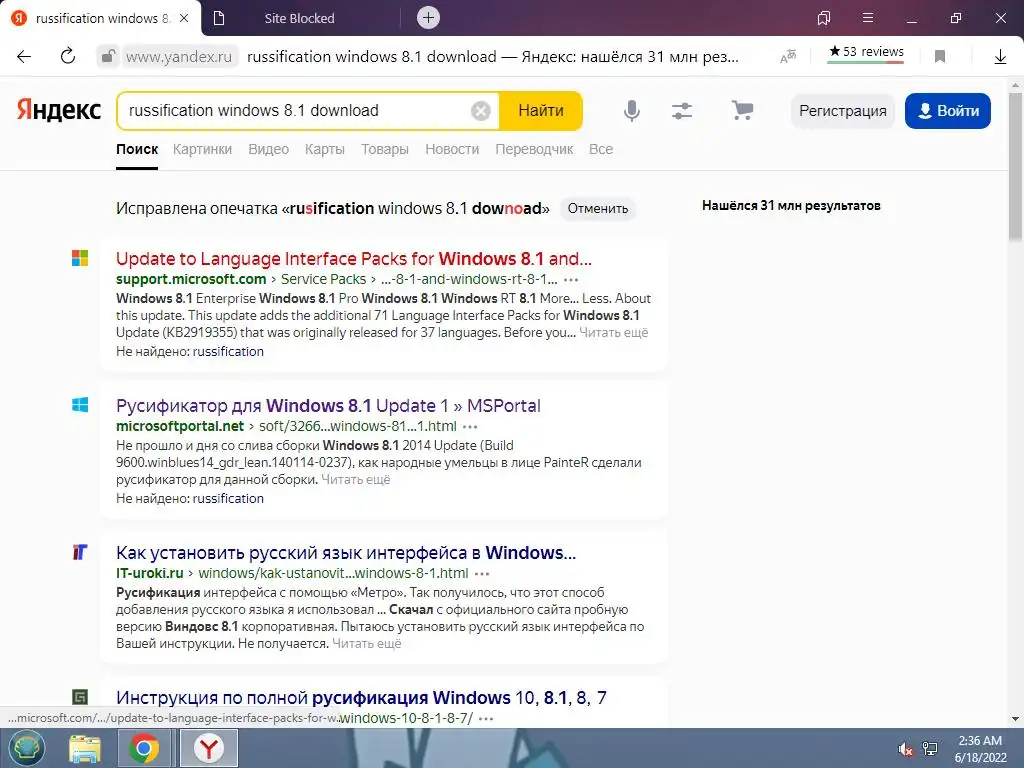Click the tab collections icon in title bar
The width and height of the screenshot is (1024, 768).
tap(824, 18)
